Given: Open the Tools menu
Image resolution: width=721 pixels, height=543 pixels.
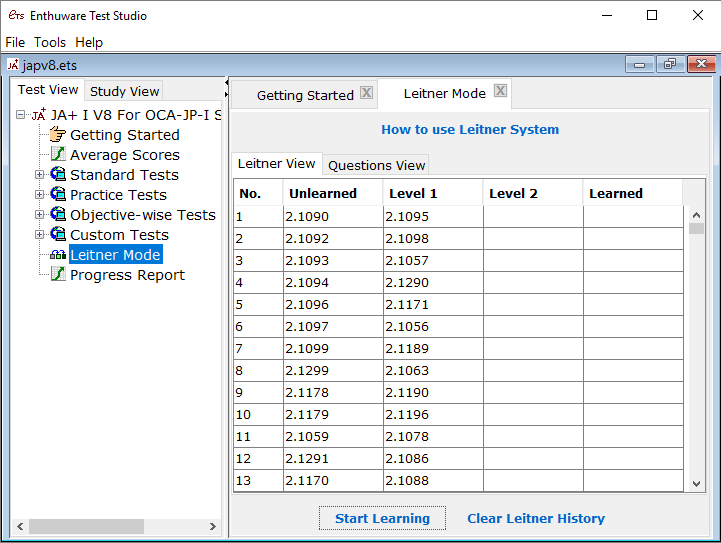Looking at the screenshot, I should tap(49, 42).
